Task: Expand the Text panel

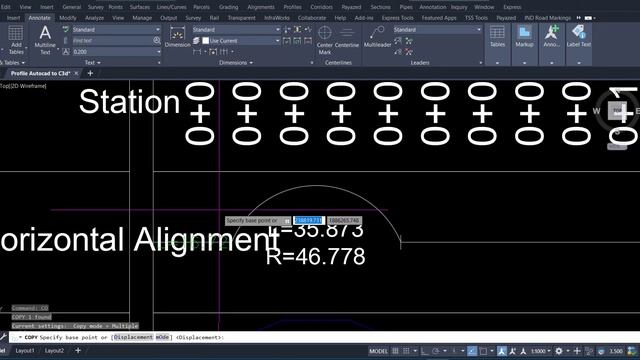Action: [93, 62]
